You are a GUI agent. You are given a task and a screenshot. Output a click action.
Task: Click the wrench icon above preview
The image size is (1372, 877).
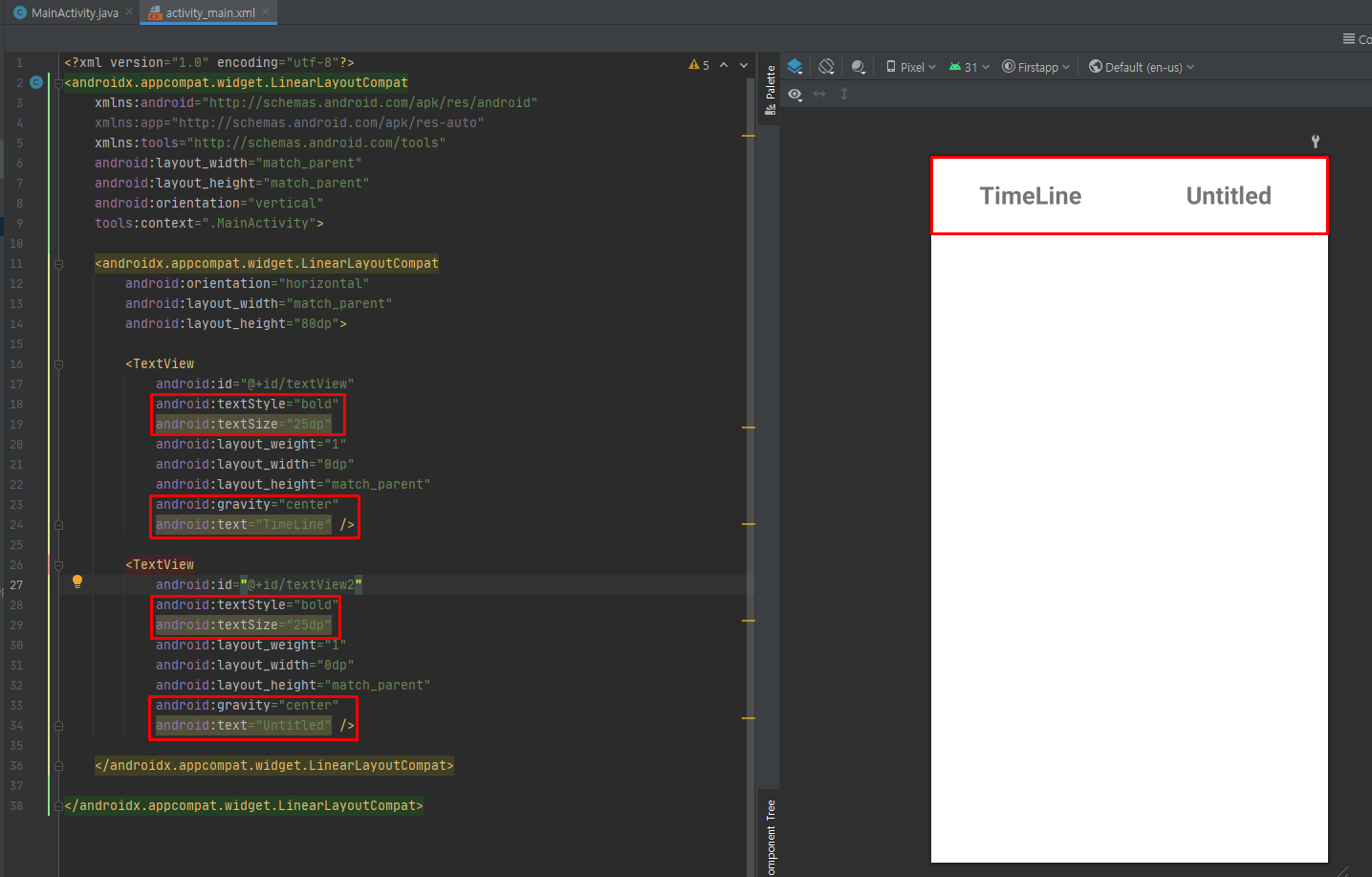pos(1316,142)
